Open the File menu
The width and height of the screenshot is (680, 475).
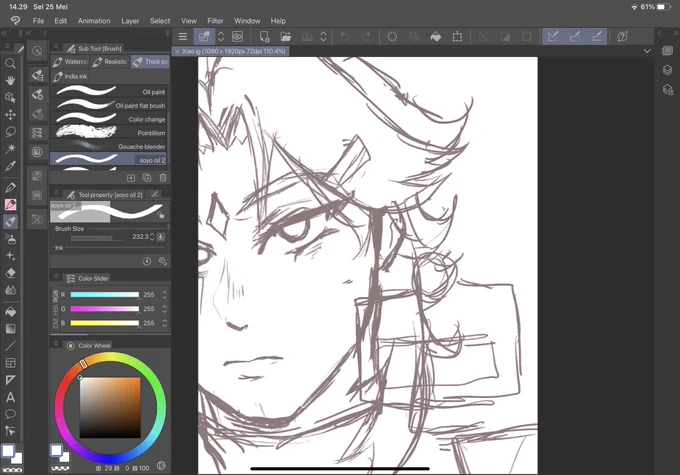point(38,21)
